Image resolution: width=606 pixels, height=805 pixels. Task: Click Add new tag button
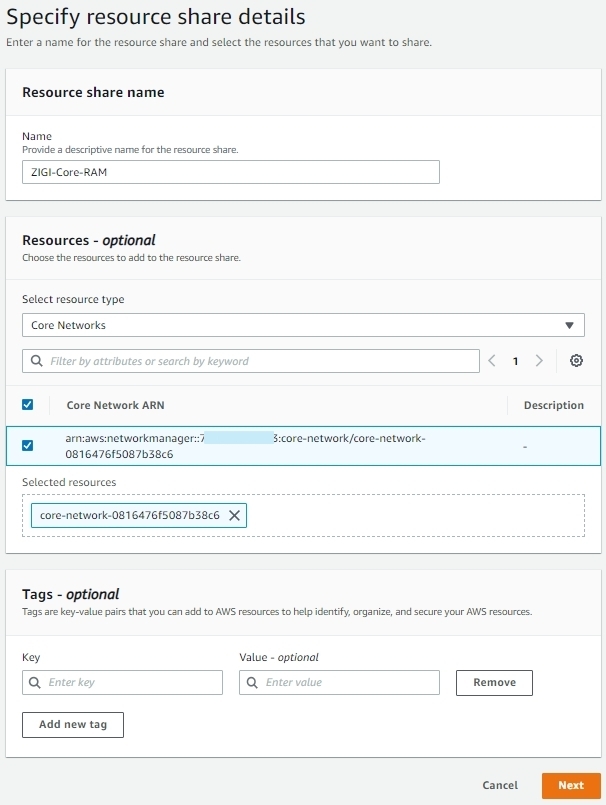pos(73,725)
